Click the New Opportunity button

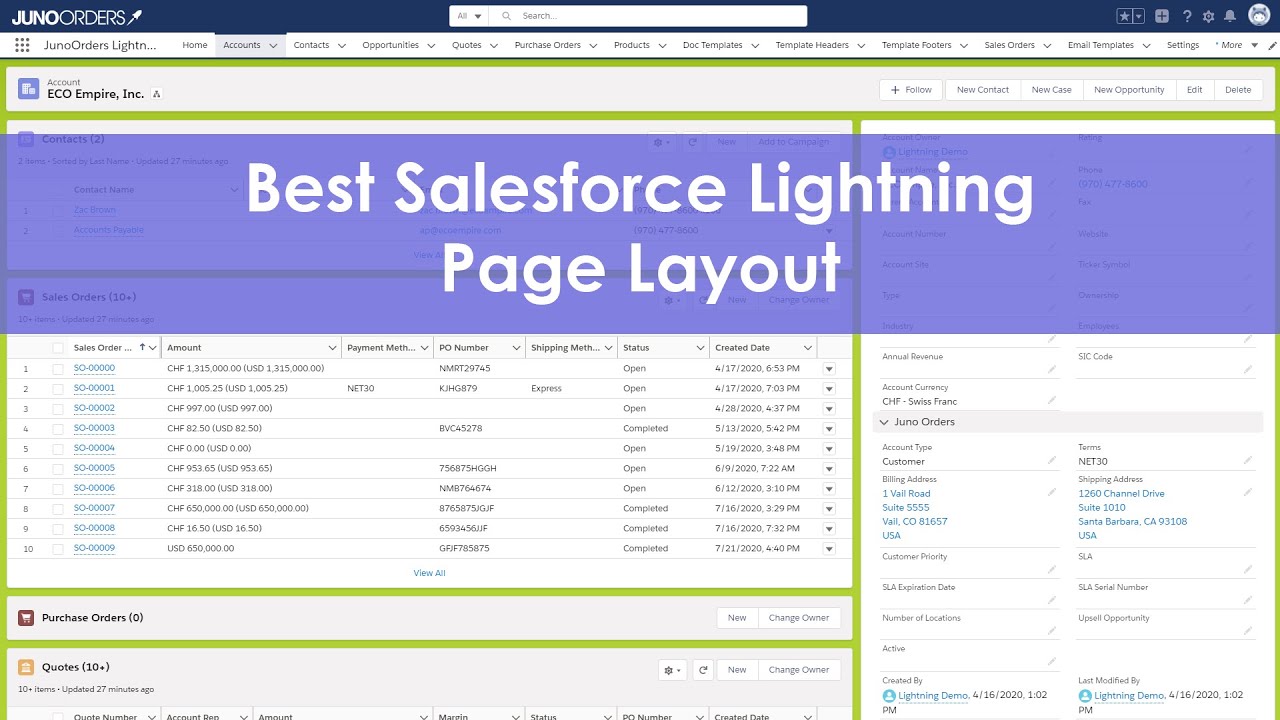[x=1129, y=90]
